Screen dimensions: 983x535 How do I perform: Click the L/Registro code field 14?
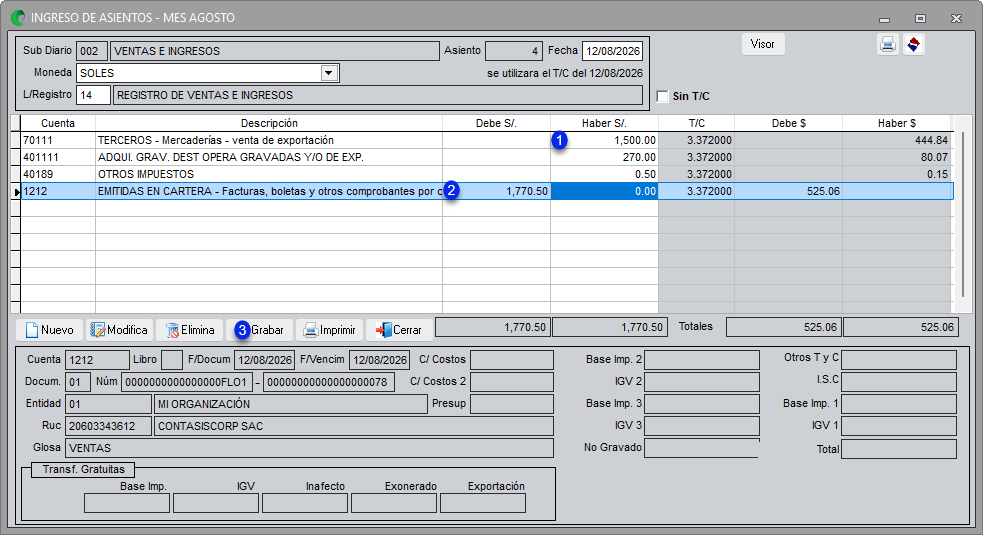pos(93,95)
